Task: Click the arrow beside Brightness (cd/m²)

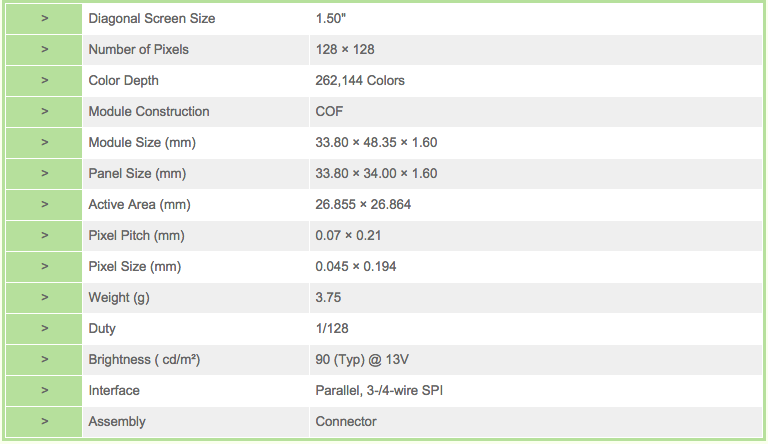Action: click(45, 359)
